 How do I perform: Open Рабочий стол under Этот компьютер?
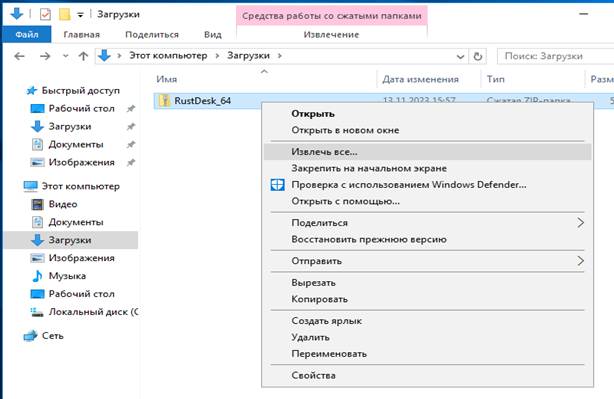coord(81,294)
